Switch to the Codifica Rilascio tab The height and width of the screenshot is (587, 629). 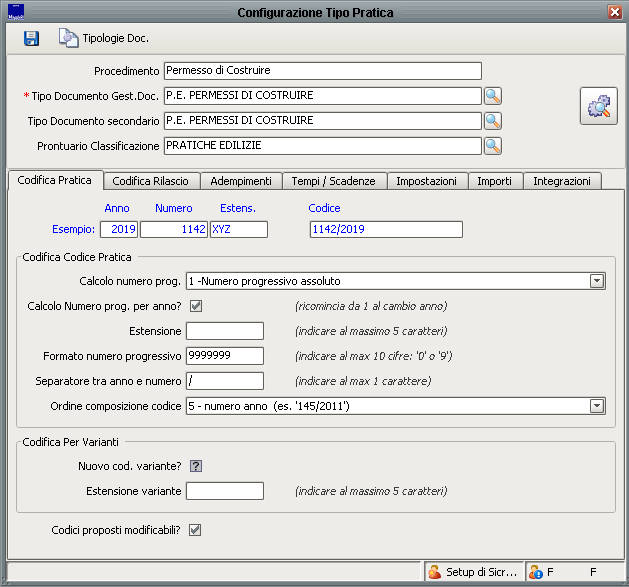[151, 181]
